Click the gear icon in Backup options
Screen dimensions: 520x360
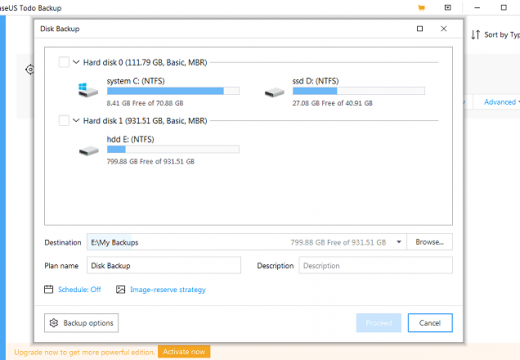(54, 323)
